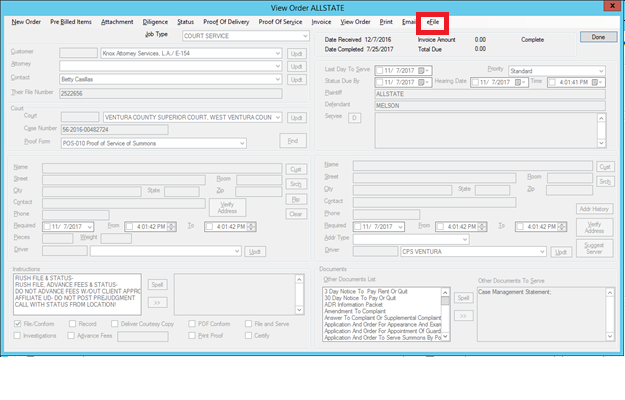Image resolution: width=625 pixels, height=400 pixels.
Task: Open the Print menu
Action: [386, 22]
